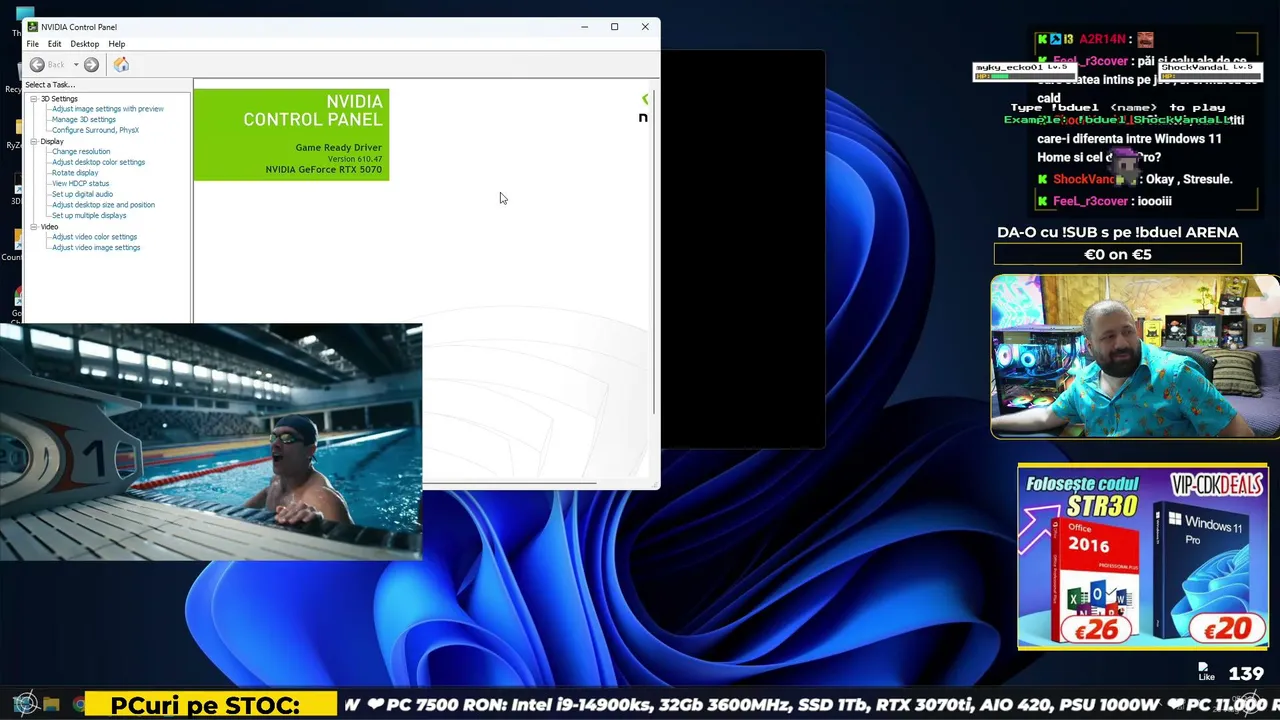Go to the NVIDIA Control Panel home page
The image size is (1280, 720).
tap(121, 65)
